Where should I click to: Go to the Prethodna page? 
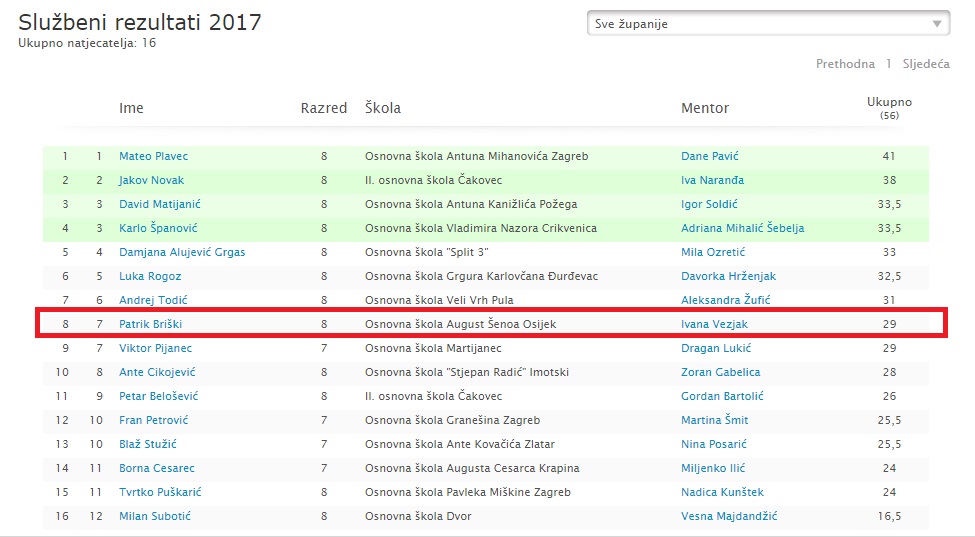845,64
